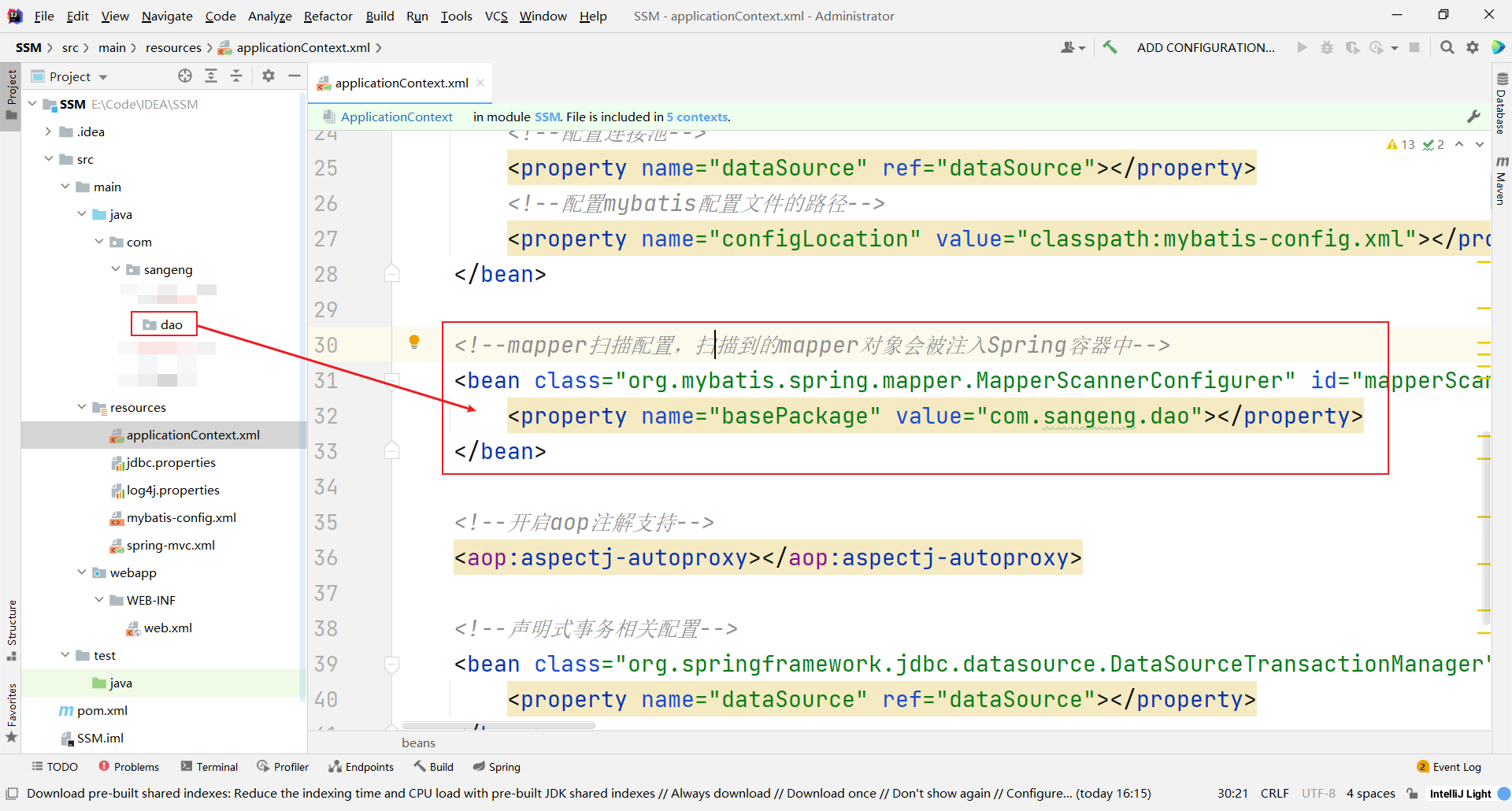
Task: Click the Stop square icon
Action: (x=1414, y=47)
